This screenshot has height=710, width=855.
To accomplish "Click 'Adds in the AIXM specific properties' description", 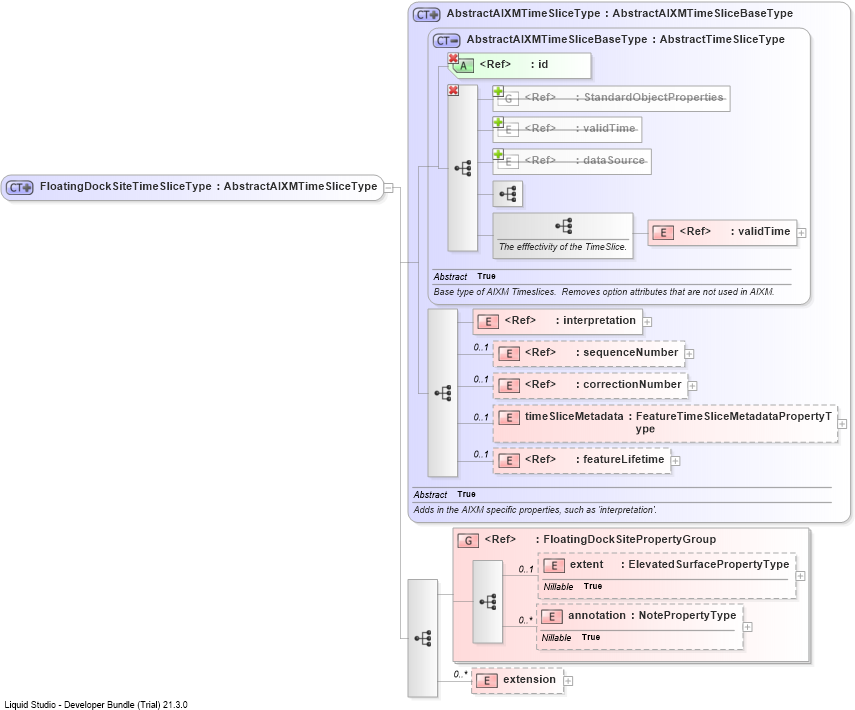I will (535, 510).
